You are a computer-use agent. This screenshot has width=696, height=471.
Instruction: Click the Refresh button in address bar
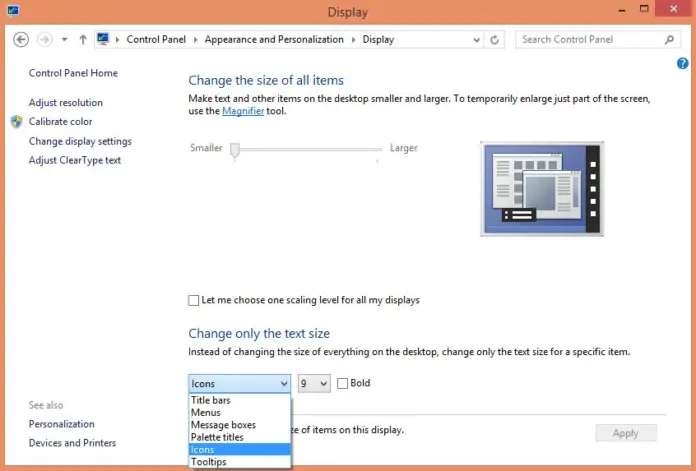coord(495,40)
